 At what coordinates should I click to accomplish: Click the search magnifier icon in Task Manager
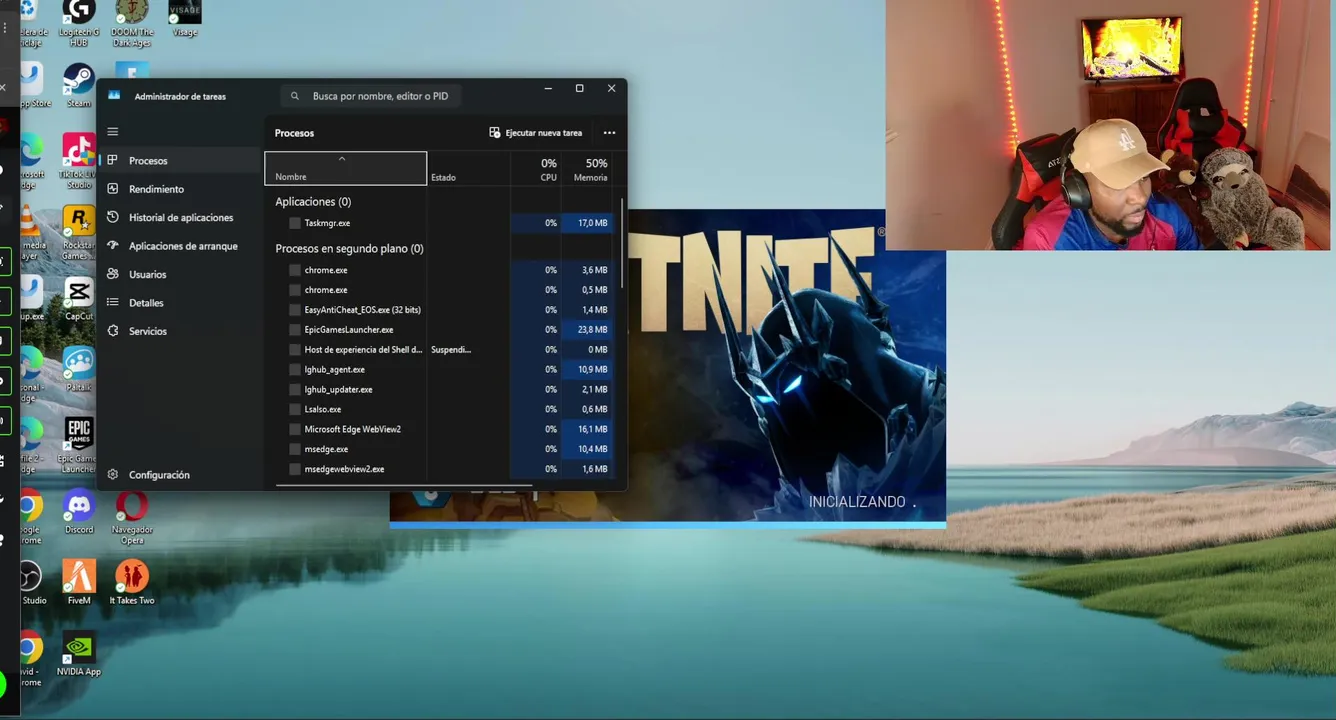295,96
